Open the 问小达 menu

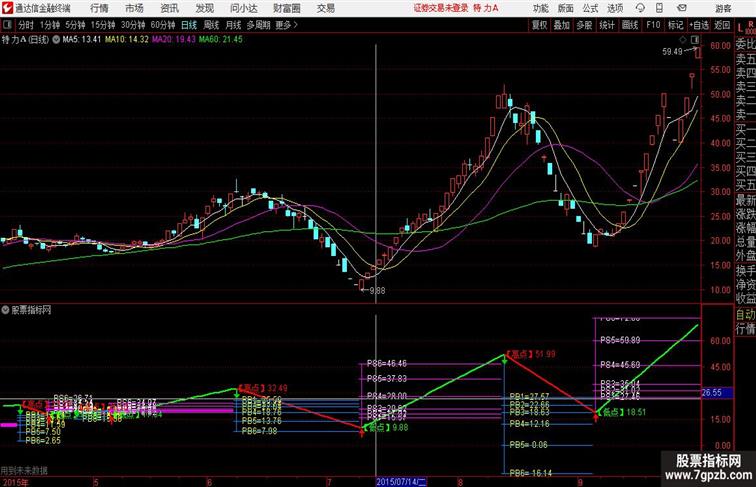tap(243, 8)
